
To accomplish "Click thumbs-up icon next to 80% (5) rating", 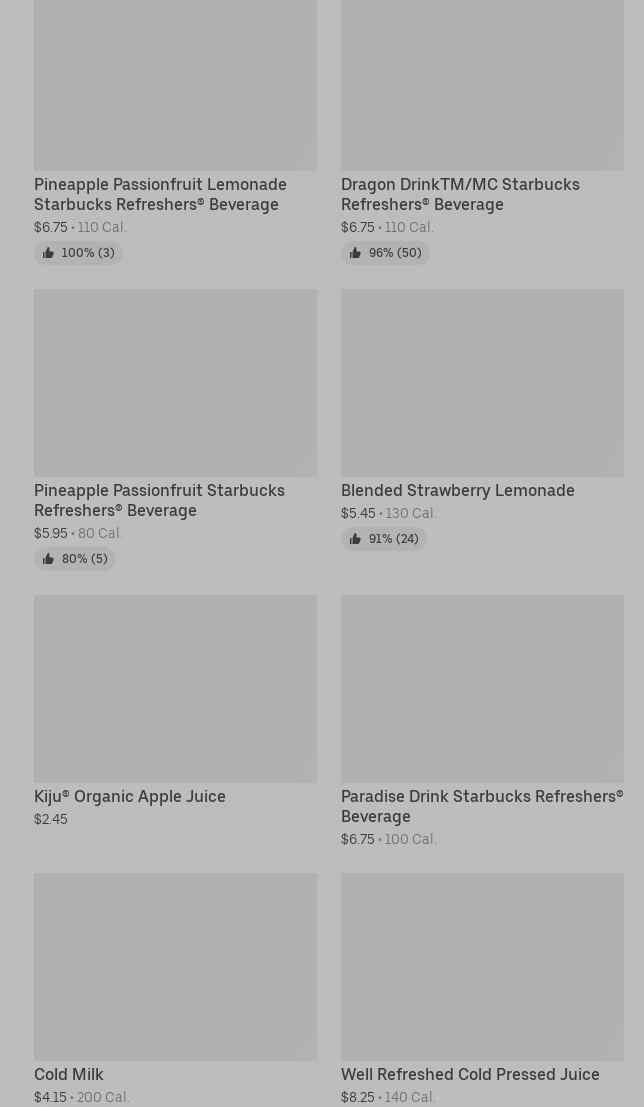I will pyautogui.click(x=48, y=559).
